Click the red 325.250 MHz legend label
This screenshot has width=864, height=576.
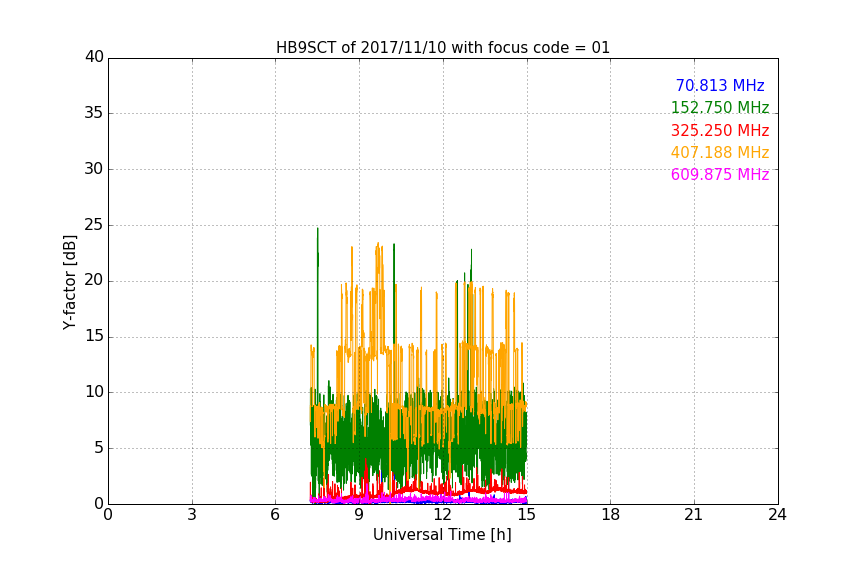coord(719,131)
